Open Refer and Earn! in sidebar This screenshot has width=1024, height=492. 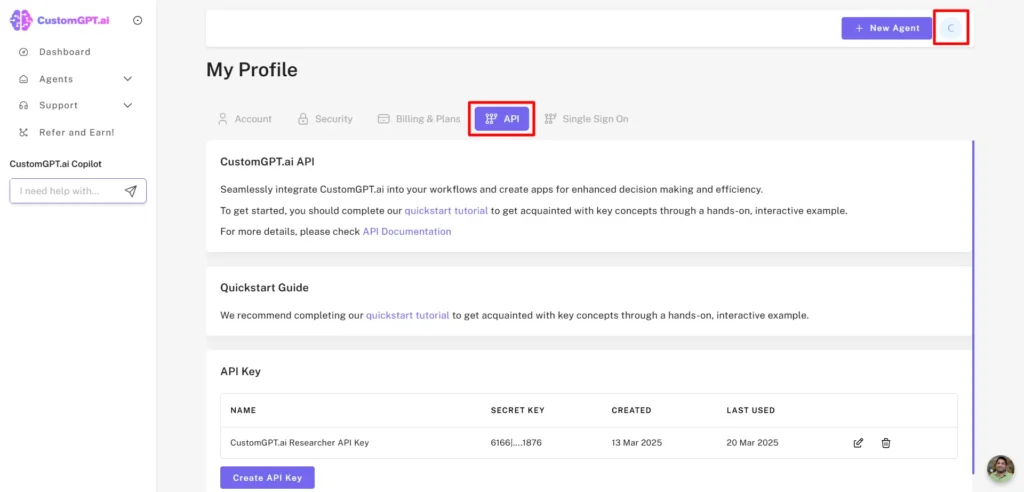76,132
